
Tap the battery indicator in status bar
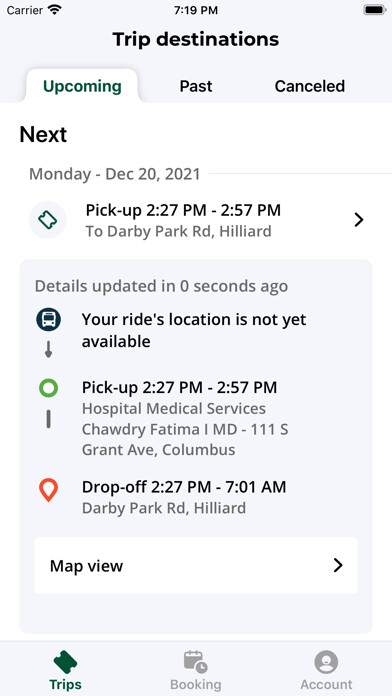[374, 10]
